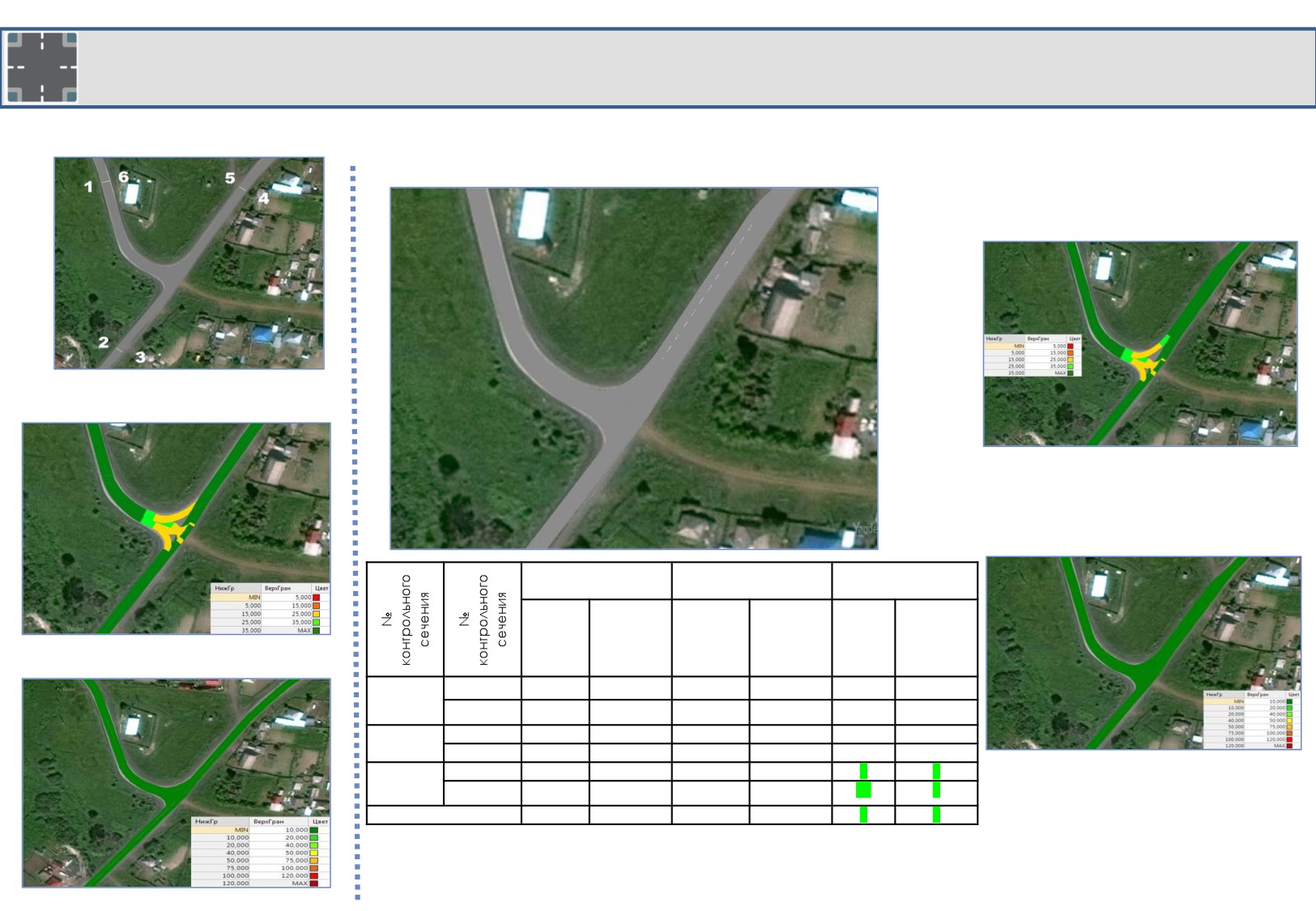Pick light green 25,000–35,000 swatch in top-right legend

pos(1071,366)
